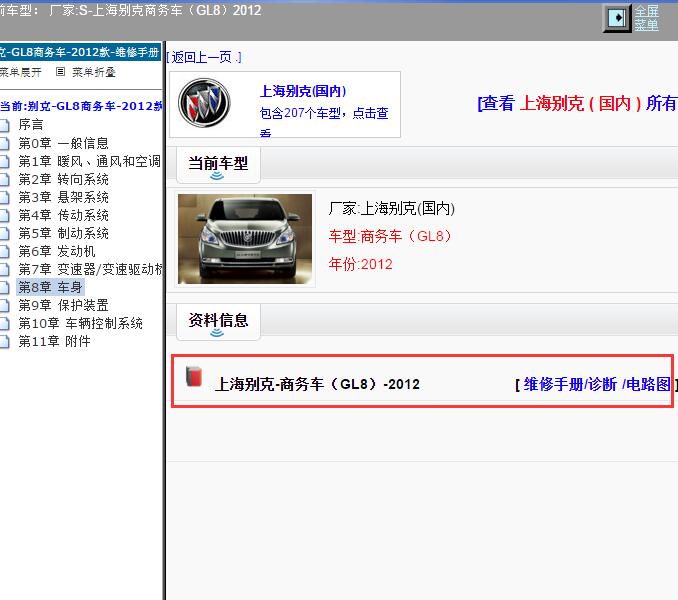Click the 包含207个车型，点击查看 link

(x=324, y=121)
